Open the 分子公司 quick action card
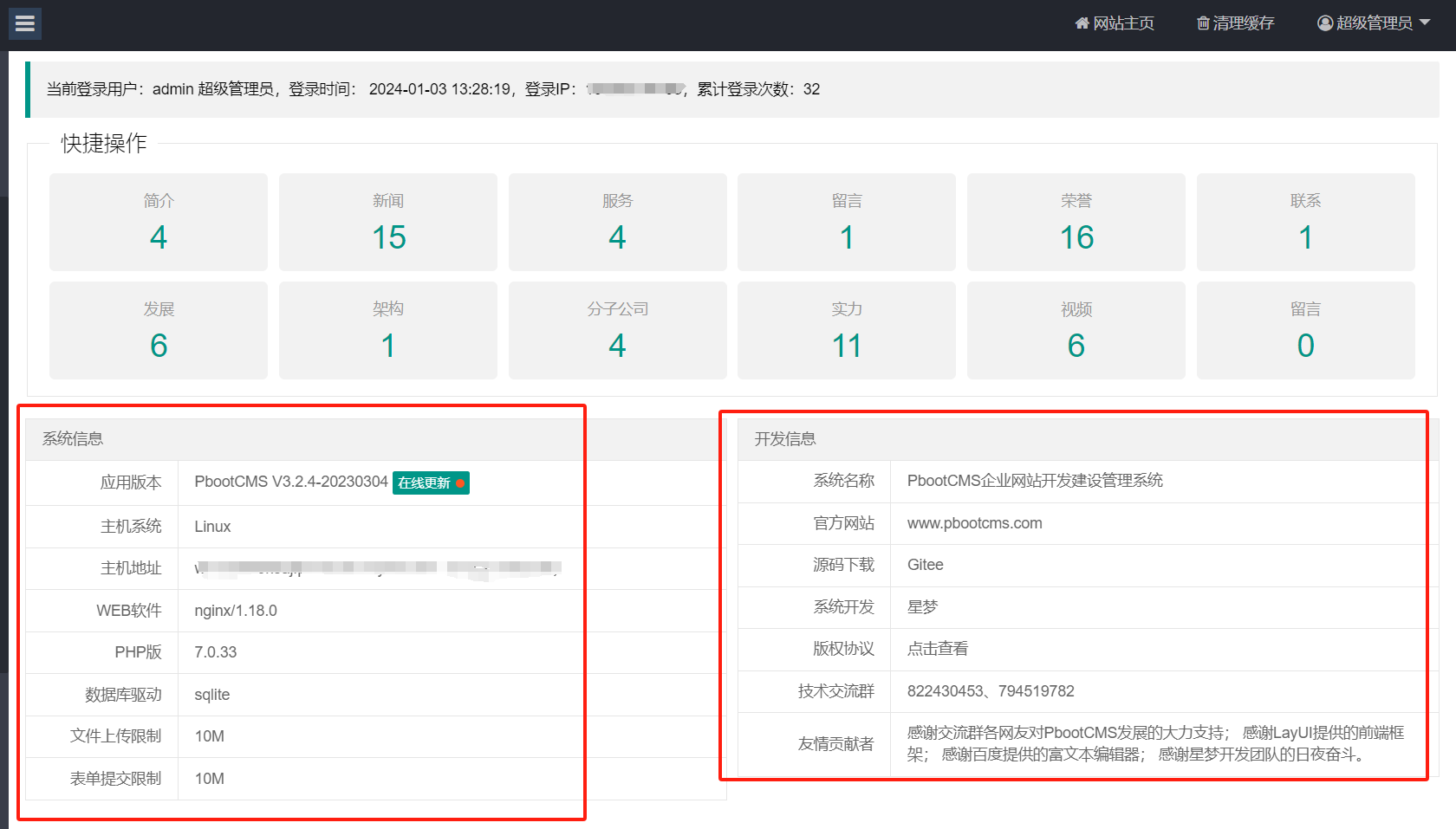 coord(617,331)
